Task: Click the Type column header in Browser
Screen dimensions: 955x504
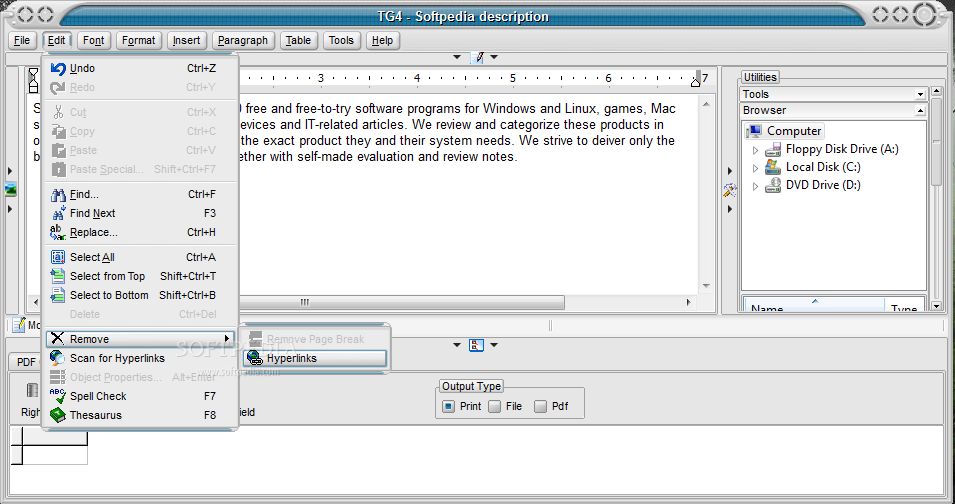Action: click(904, 306)
